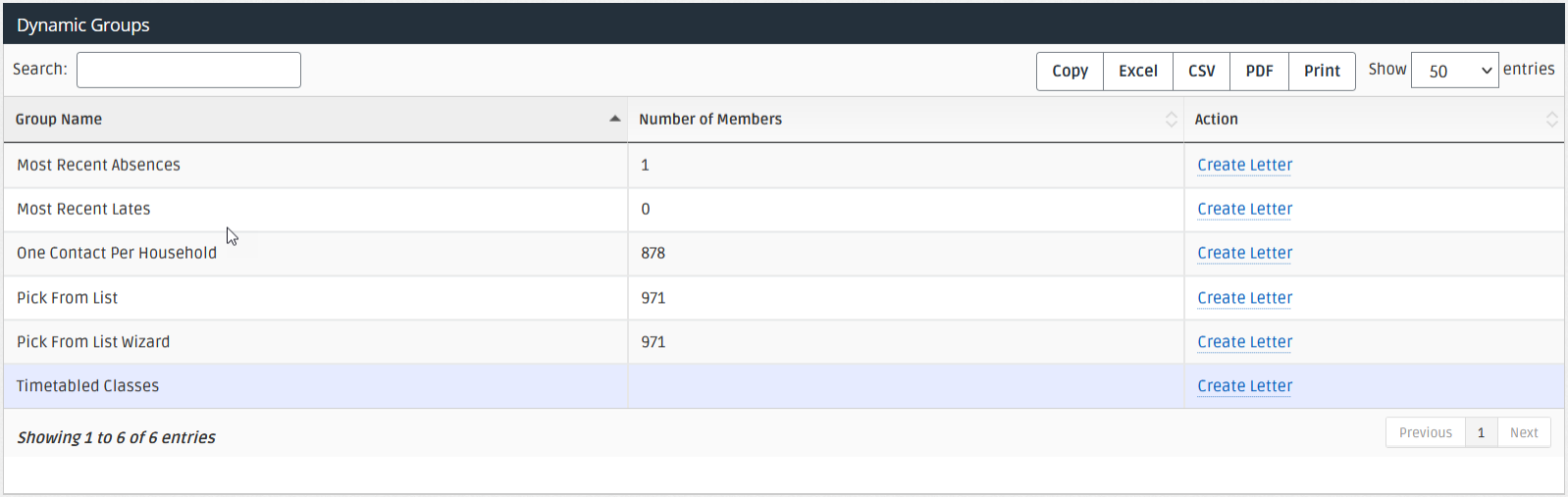Click member count 971 for Pick From List Wizard
Screen dimensions: 1568x497
pos(653,342)
